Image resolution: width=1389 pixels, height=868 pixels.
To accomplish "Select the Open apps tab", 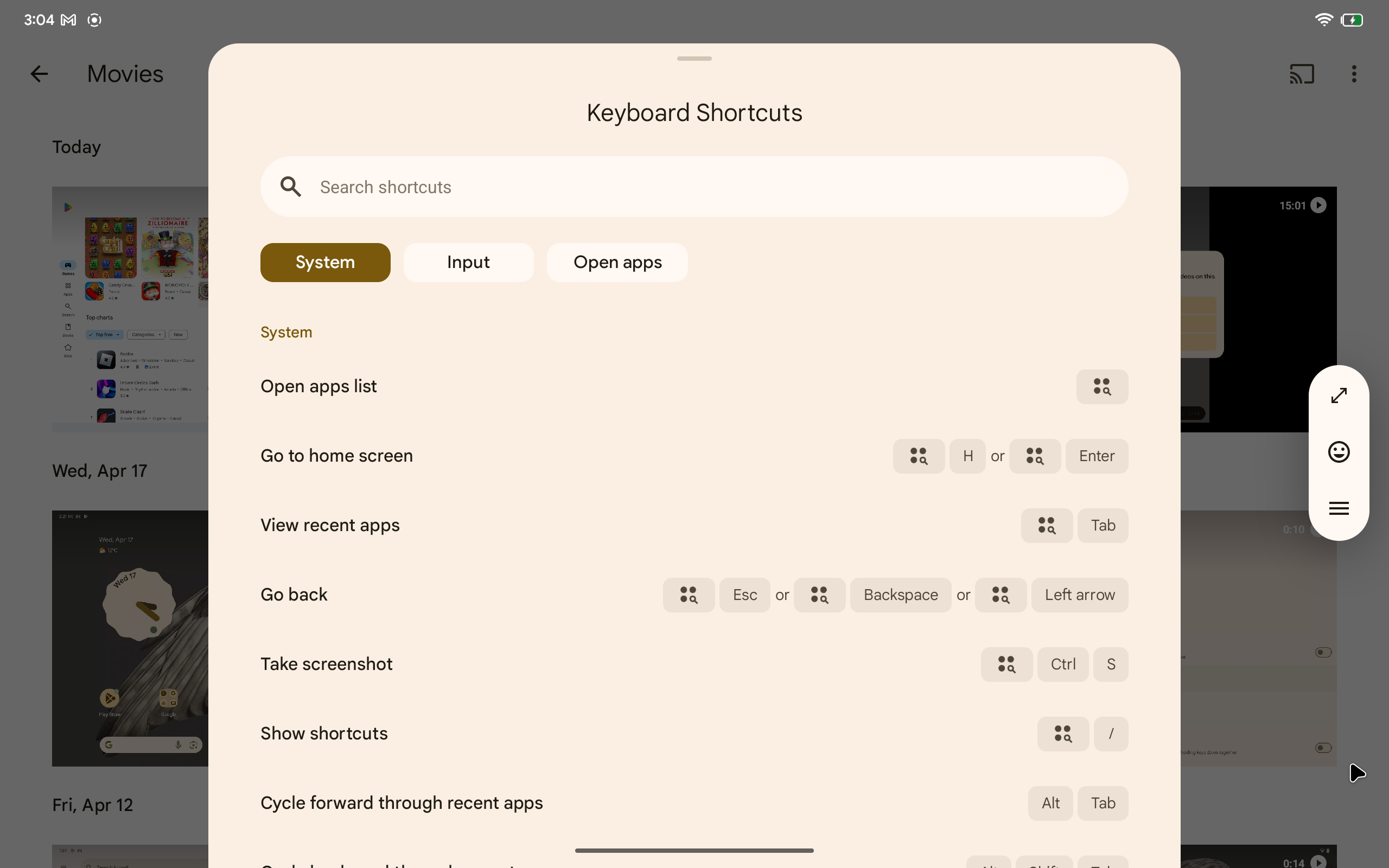I will pos(617,262).
